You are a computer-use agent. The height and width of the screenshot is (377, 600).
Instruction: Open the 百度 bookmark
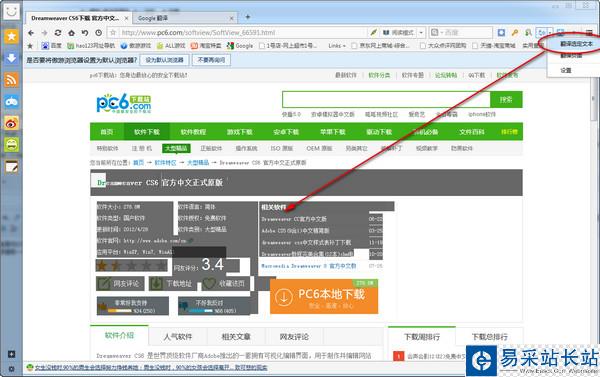pyautogui.click(x=52, y=46)
